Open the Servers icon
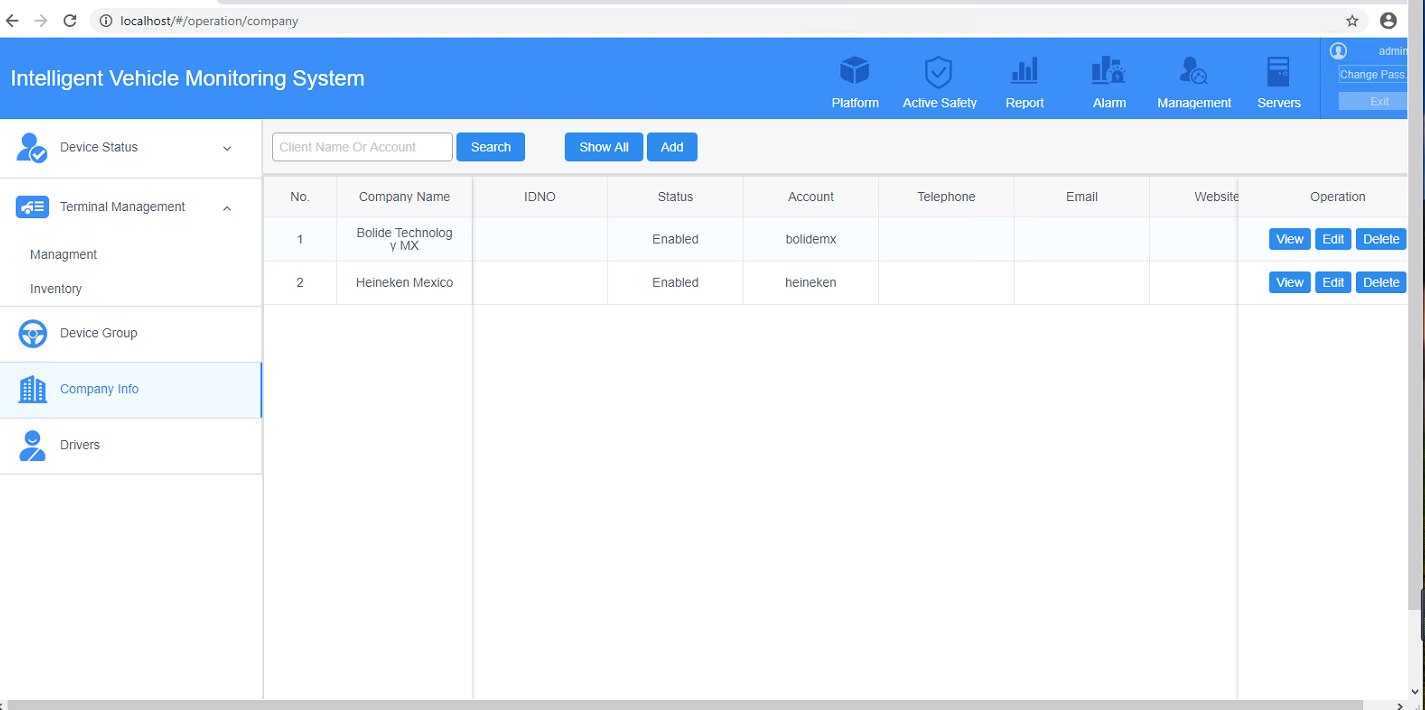 point(1278,71)
